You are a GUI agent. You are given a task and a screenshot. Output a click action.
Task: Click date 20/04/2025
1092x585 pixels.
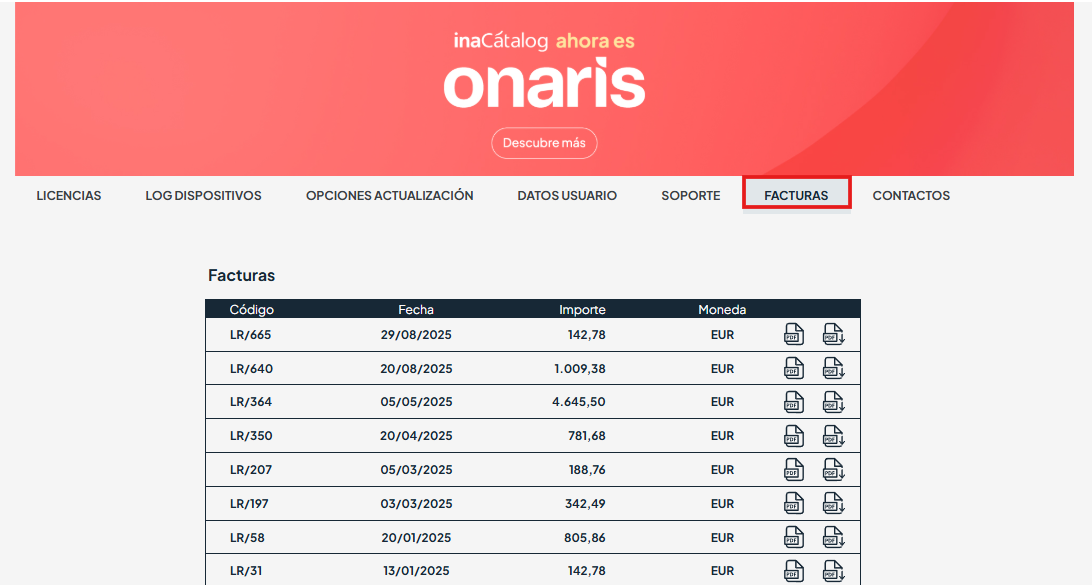pos(416,436)
